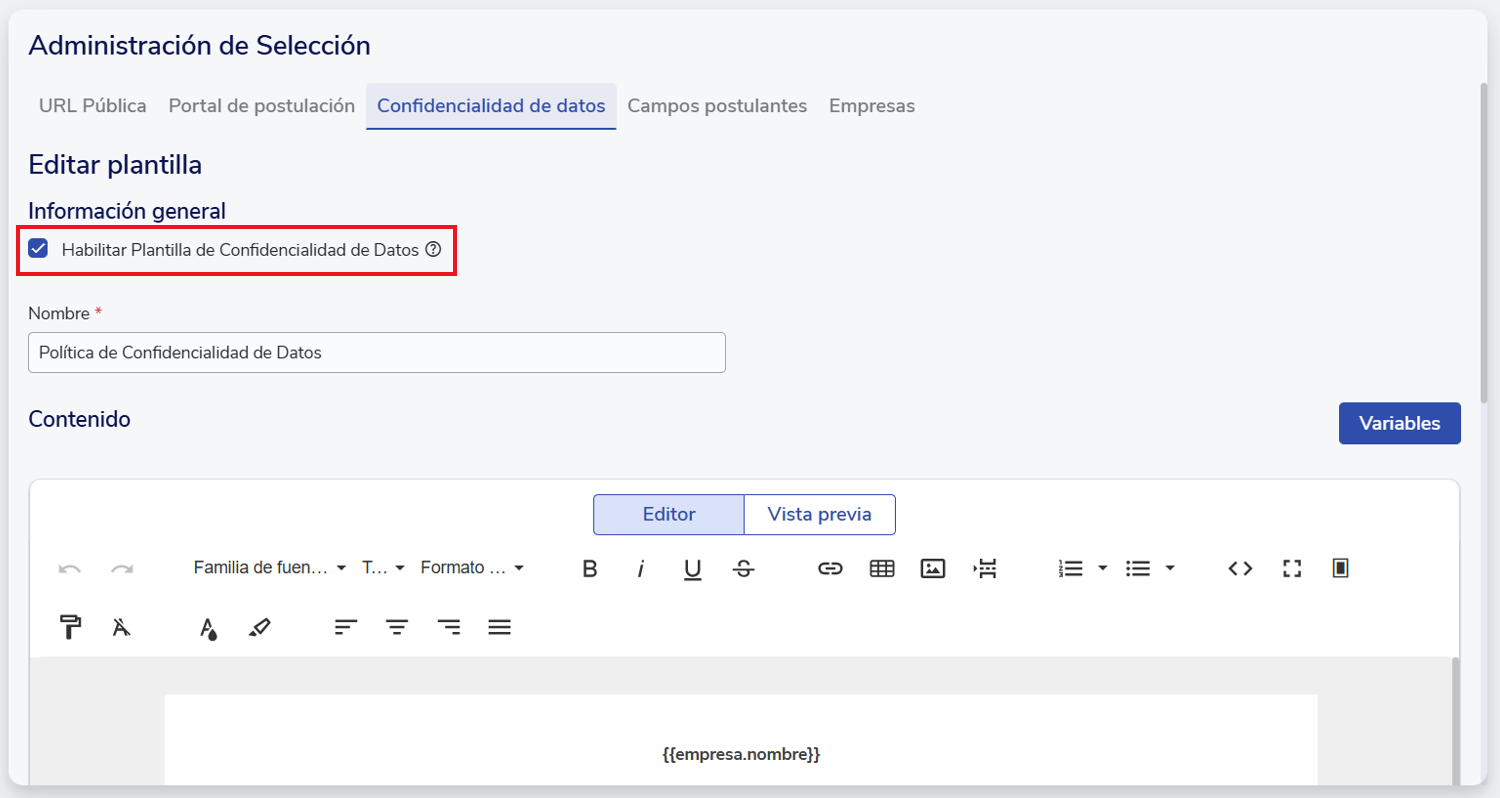Image resolution: width=1500 pixels, height=798 pixels.
Task: Toggle bold text formatting
Action: [x=590, y=568]
